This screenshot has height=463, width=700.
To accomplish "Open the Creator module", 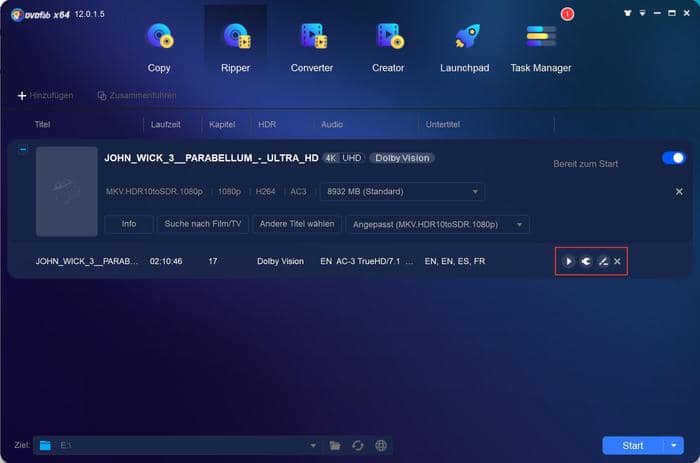I will click(x=388, y=48).
